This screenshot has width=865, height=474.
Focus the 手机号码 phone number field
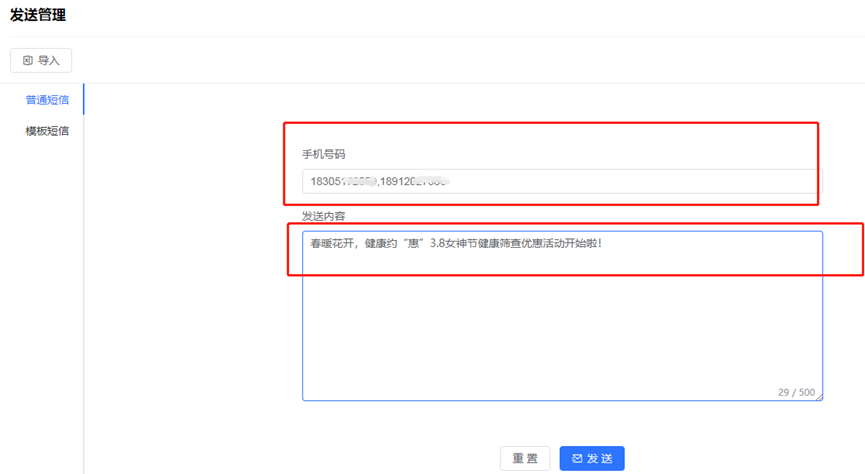tap(562, 181)
